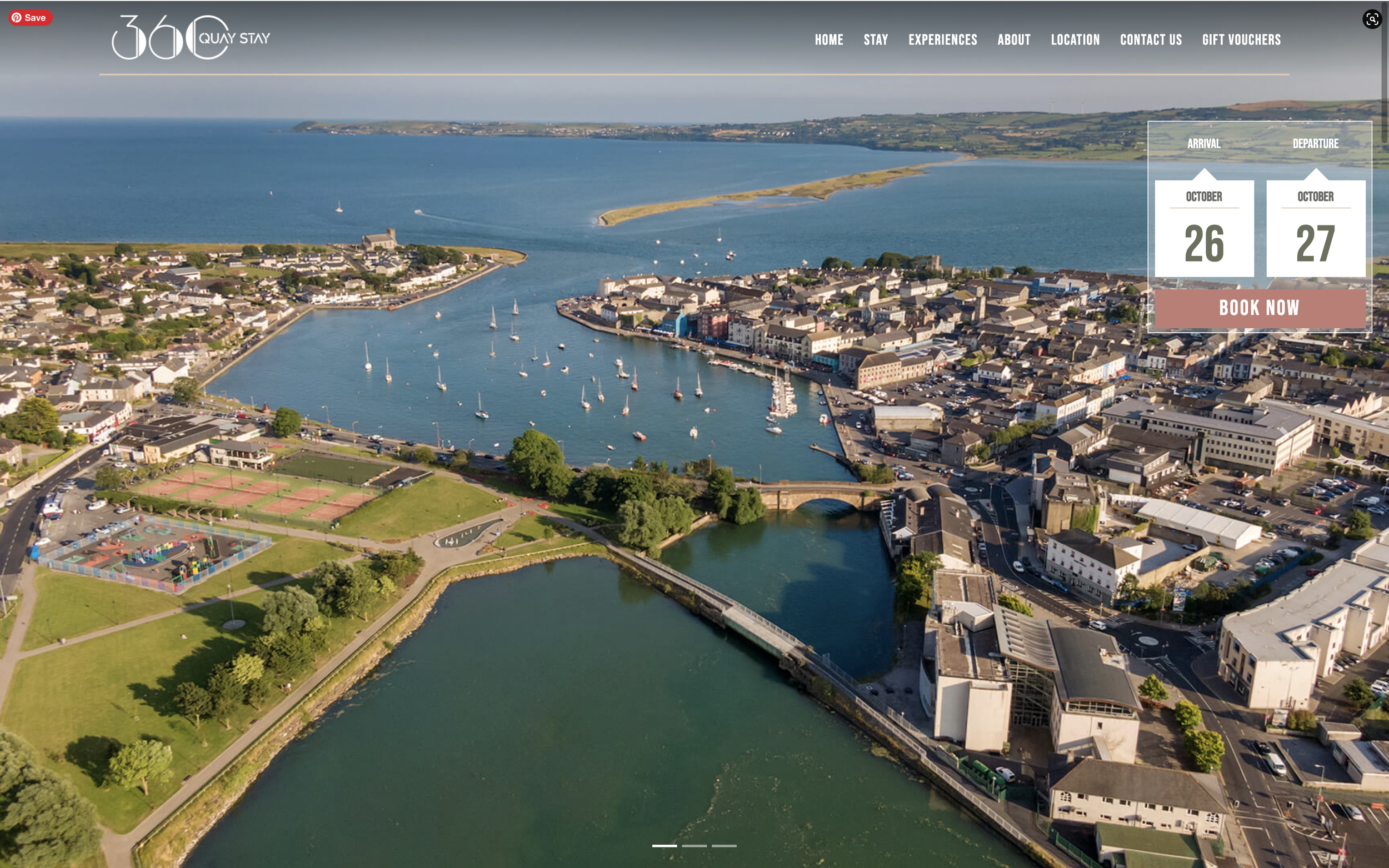Viewport: 1389px width, 868px height.
Task: Open the Experiences menu item
Action: click(x=942, y=39)
